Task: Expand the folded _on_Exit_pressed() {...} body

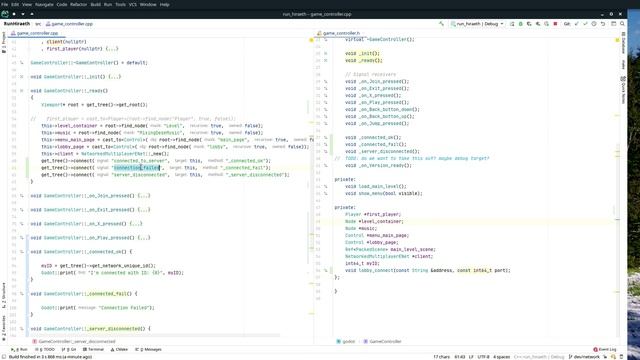Action: coord(144,210)
